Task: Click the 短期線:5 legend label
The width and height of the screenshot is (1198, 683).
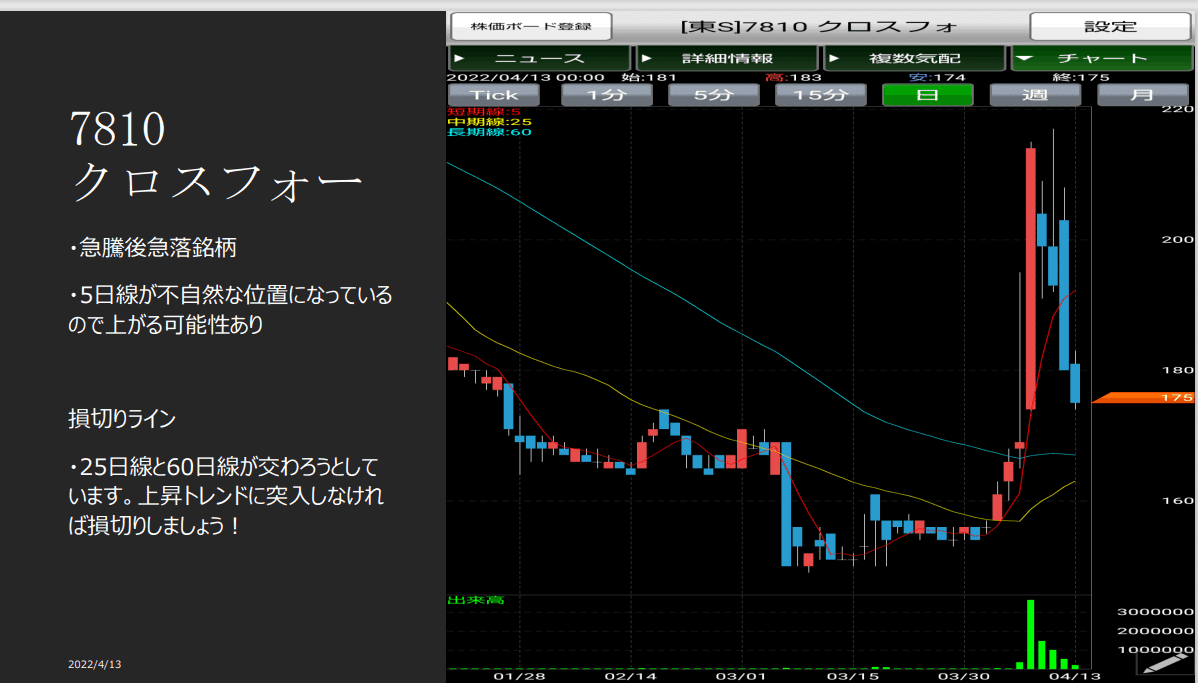Action: tap(484, 112)
